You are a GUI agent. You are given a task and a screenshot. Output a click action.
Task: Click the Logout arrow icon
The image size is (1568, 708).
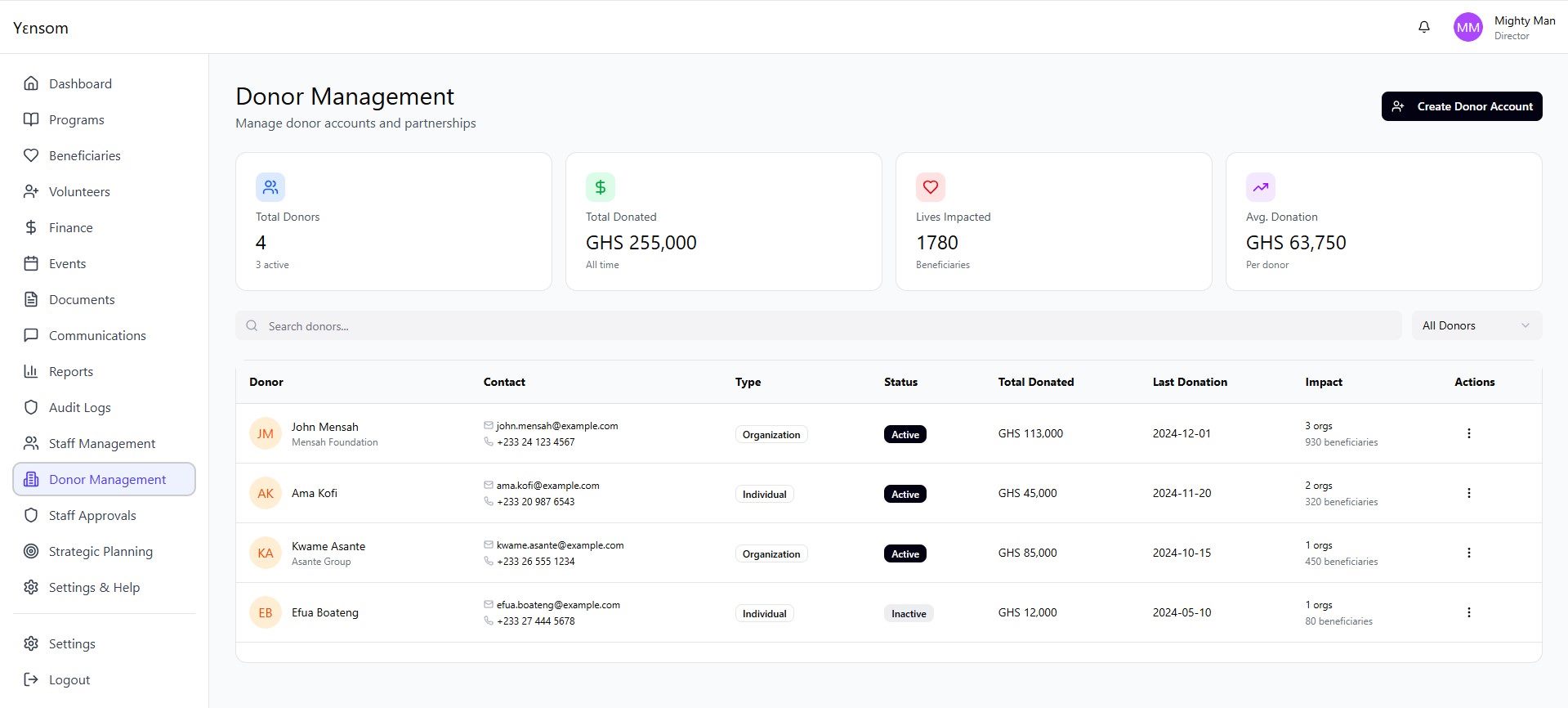pyautogui.click(x=31, y=679)
